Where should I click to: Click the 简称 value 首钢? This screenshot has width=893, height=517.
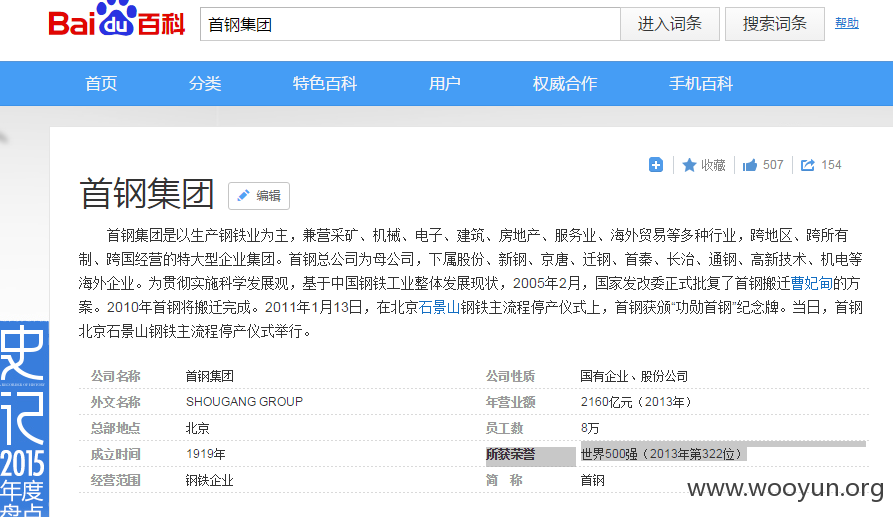[x=592, y=481]
